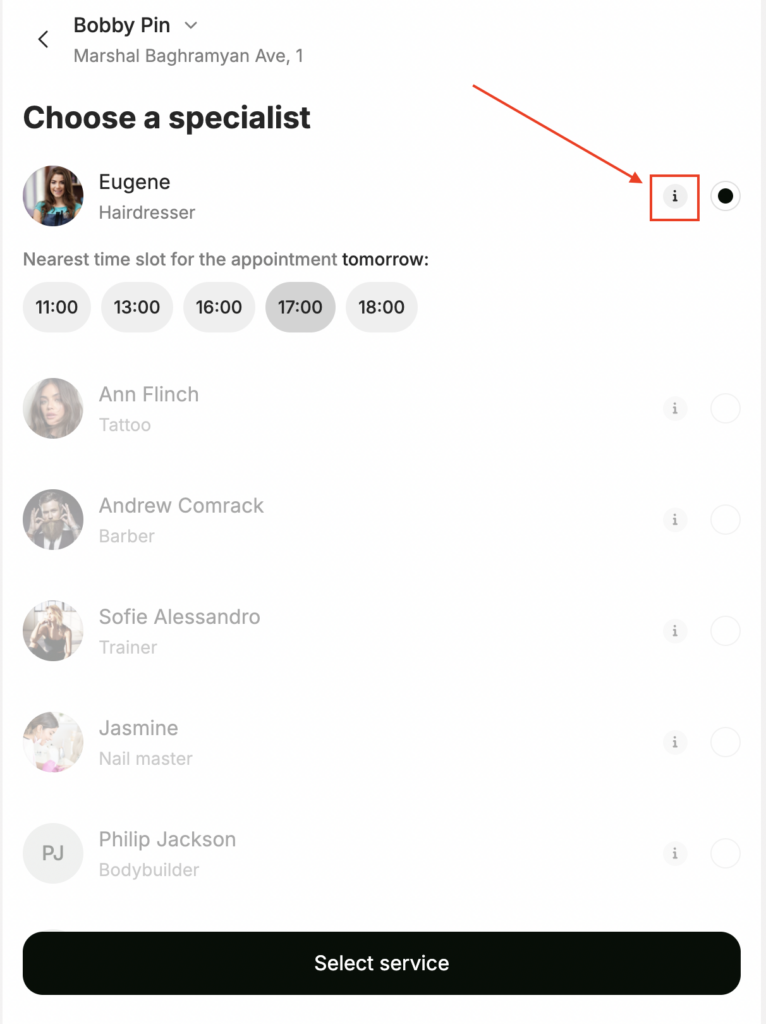Pick Jasmine's radio button
This screenshot has height=1024, width=766.
725,743
